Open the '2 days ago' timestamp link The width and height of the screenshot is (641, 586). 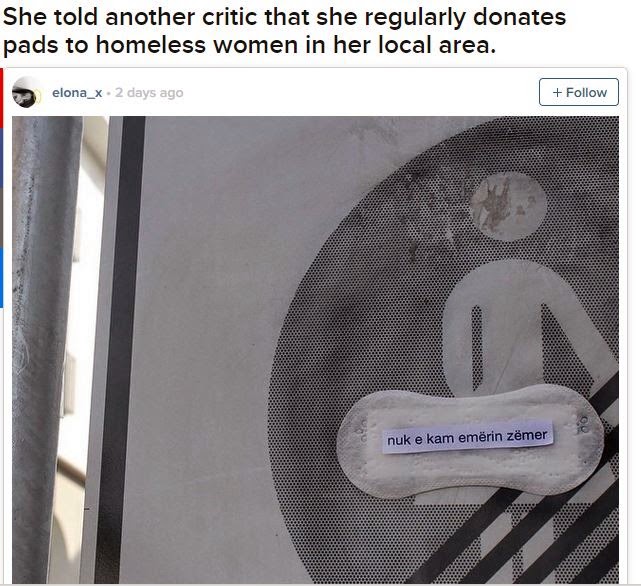[x=149, y=93]
